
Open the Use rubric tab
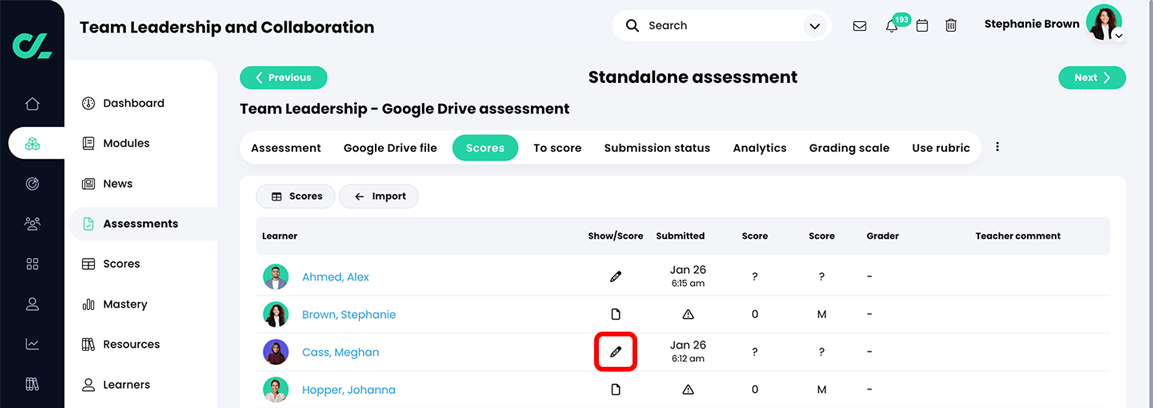(940, 148)
